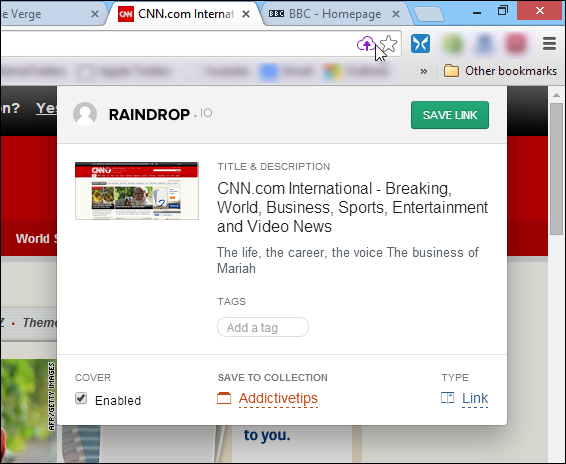Viewport: 566px width, 464px height.
Task: Click the Raindrop user avatar icon
Action: coord(85,114)
